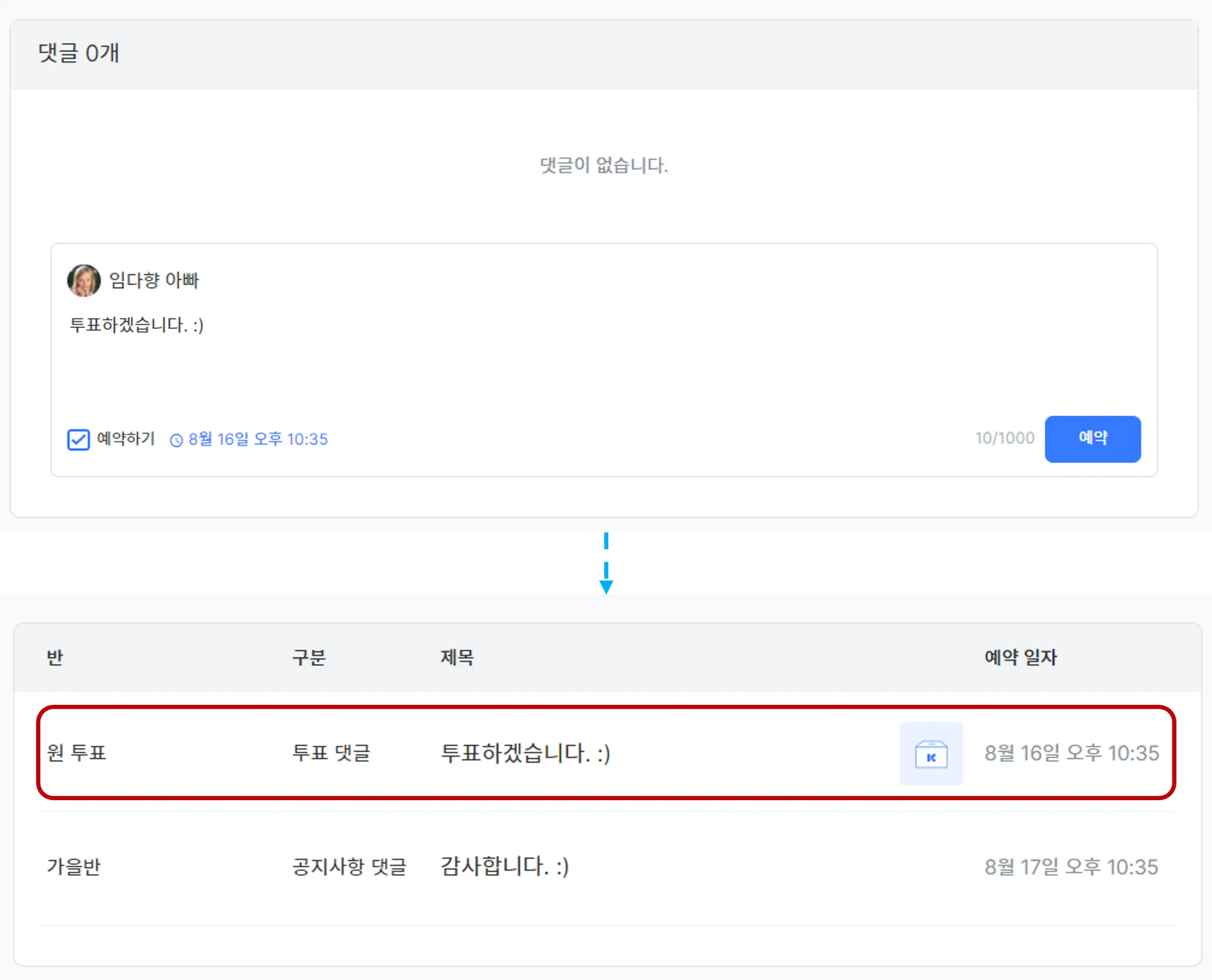
Task: Select the 가을반 row cell
Action: point(74,867)
